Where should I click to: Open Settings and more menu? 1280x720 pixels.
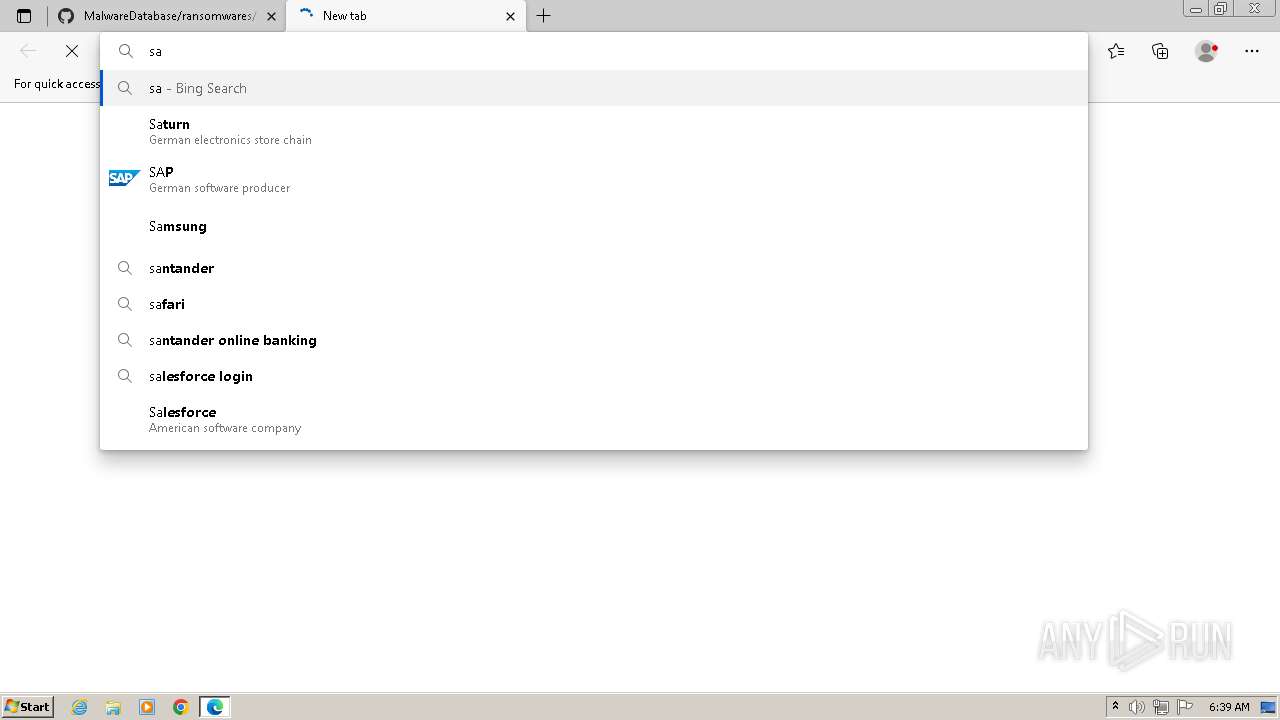pos(1252,51)
